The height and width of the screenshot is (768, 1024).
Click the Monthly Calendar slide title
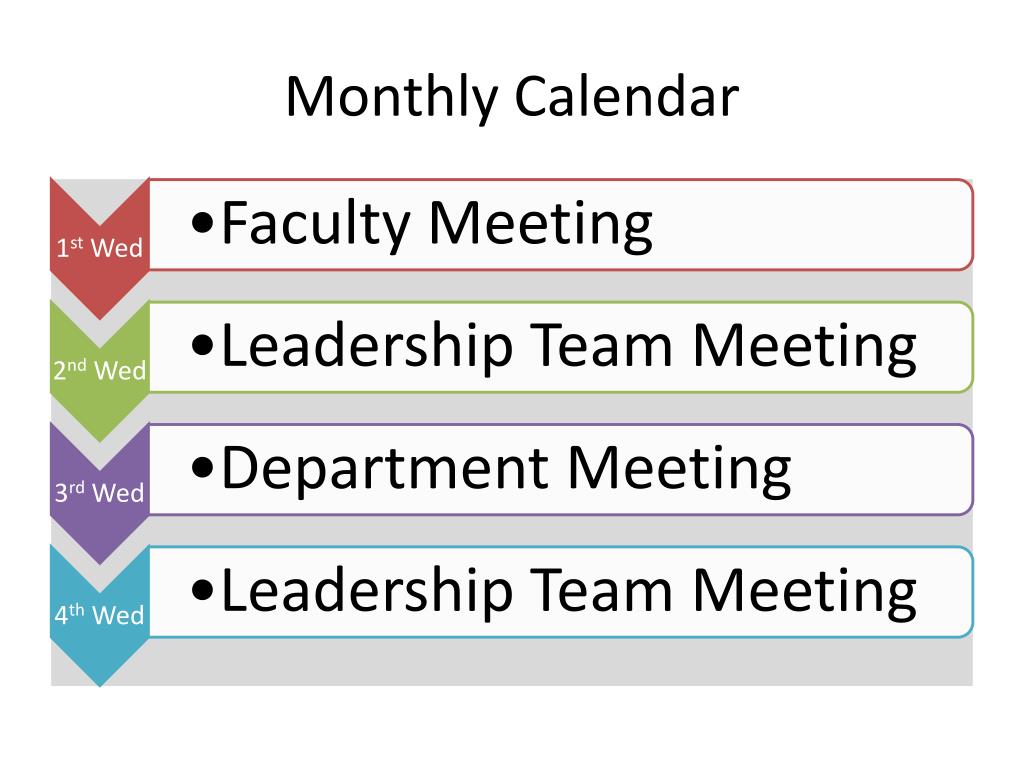pyautogui.click(x=512, y=97)
